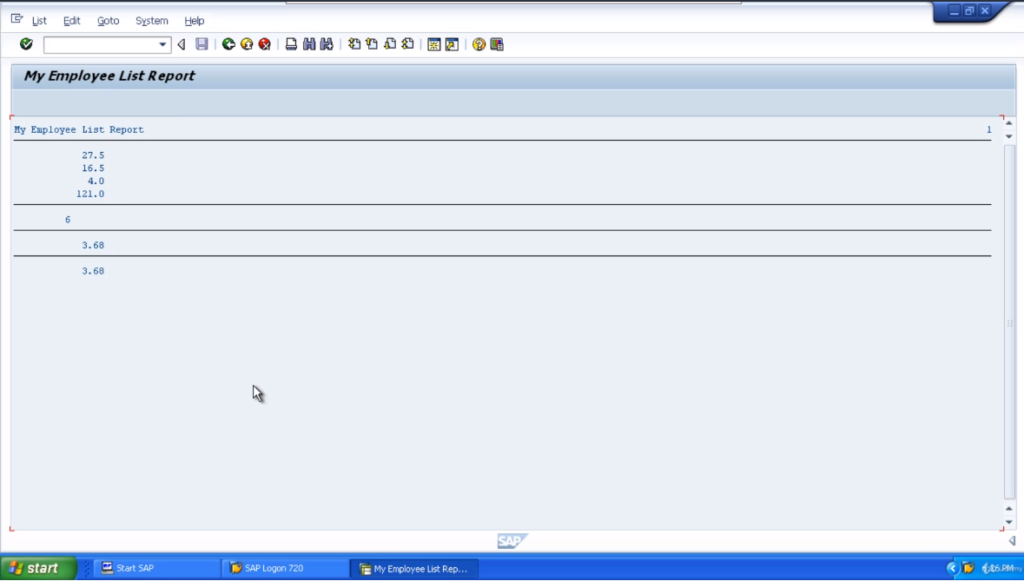
Task: Click the list scrollbar top up arrow
Action: pyautogui.click(x=1009, y=123)
